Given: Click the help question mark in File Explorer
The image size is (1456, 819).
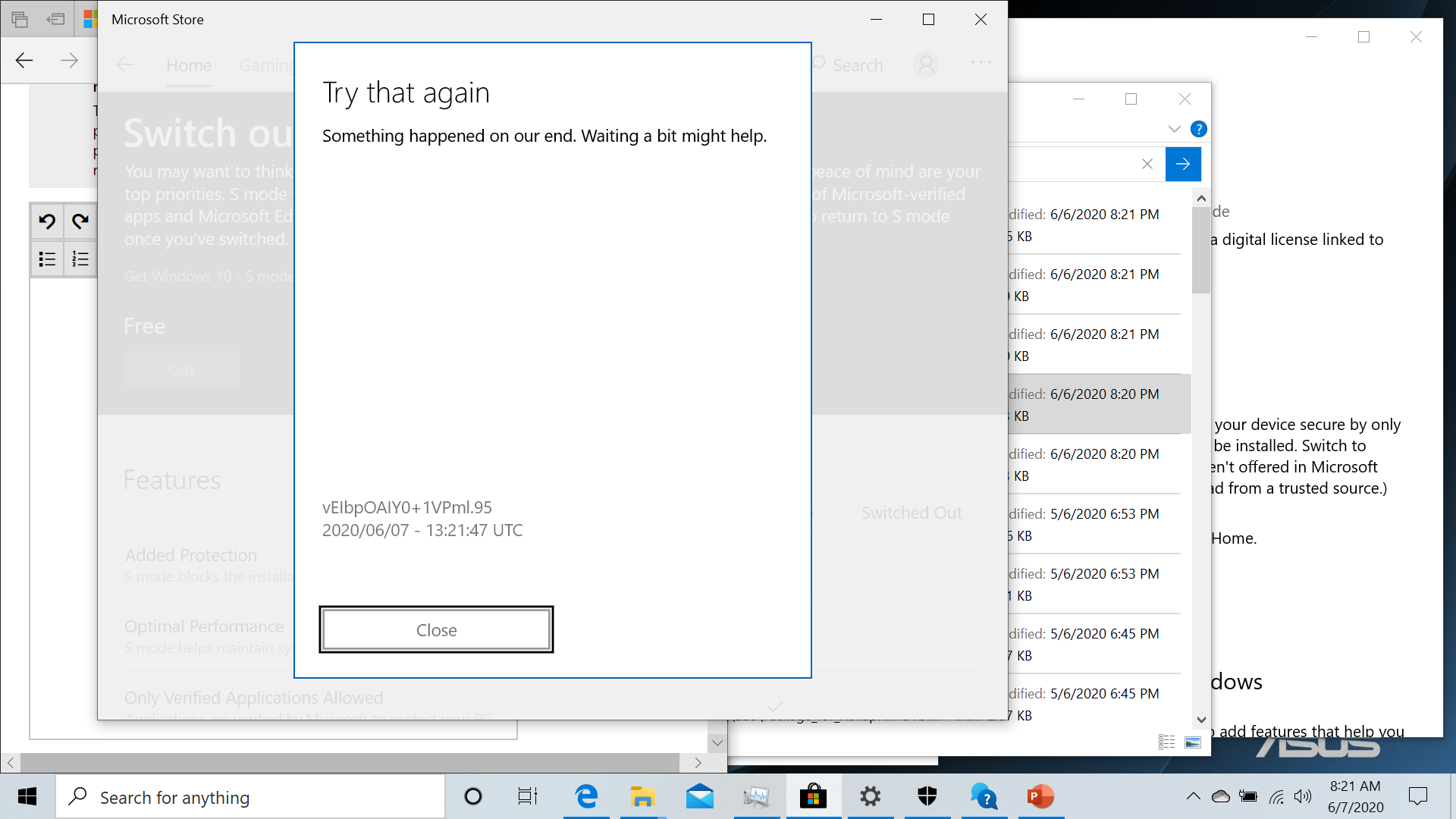Looking at the screenshot, I should point(1198,129).
